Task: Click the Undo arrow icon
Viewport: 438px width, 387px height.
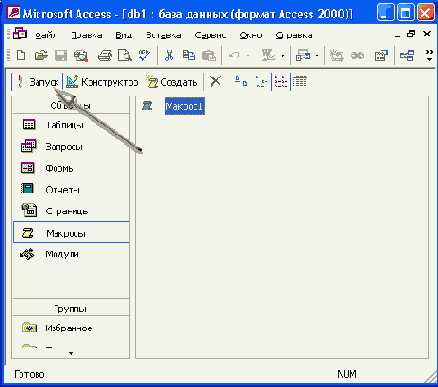Action: [x=234, y=55]
